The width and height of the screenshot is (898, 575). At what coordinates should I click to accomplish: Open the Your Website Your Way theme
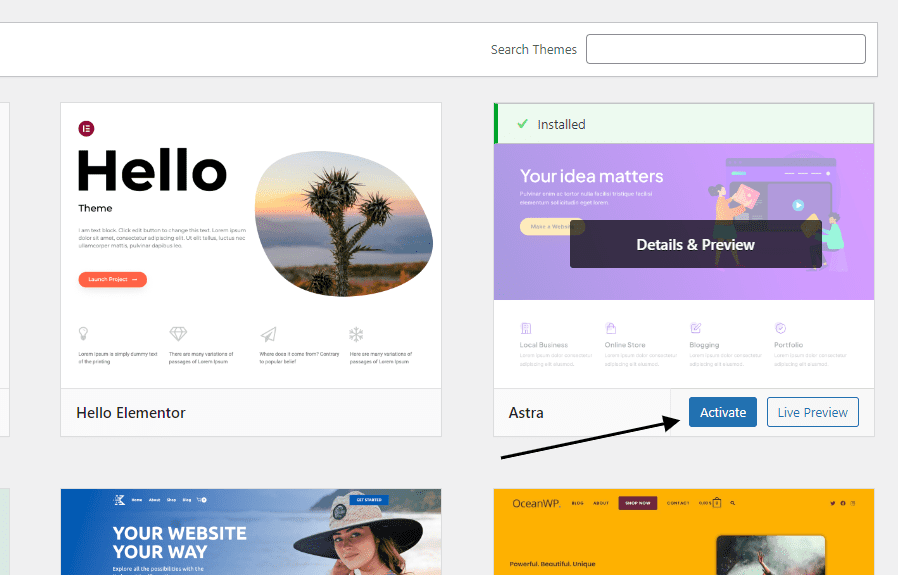click(251, 532)
